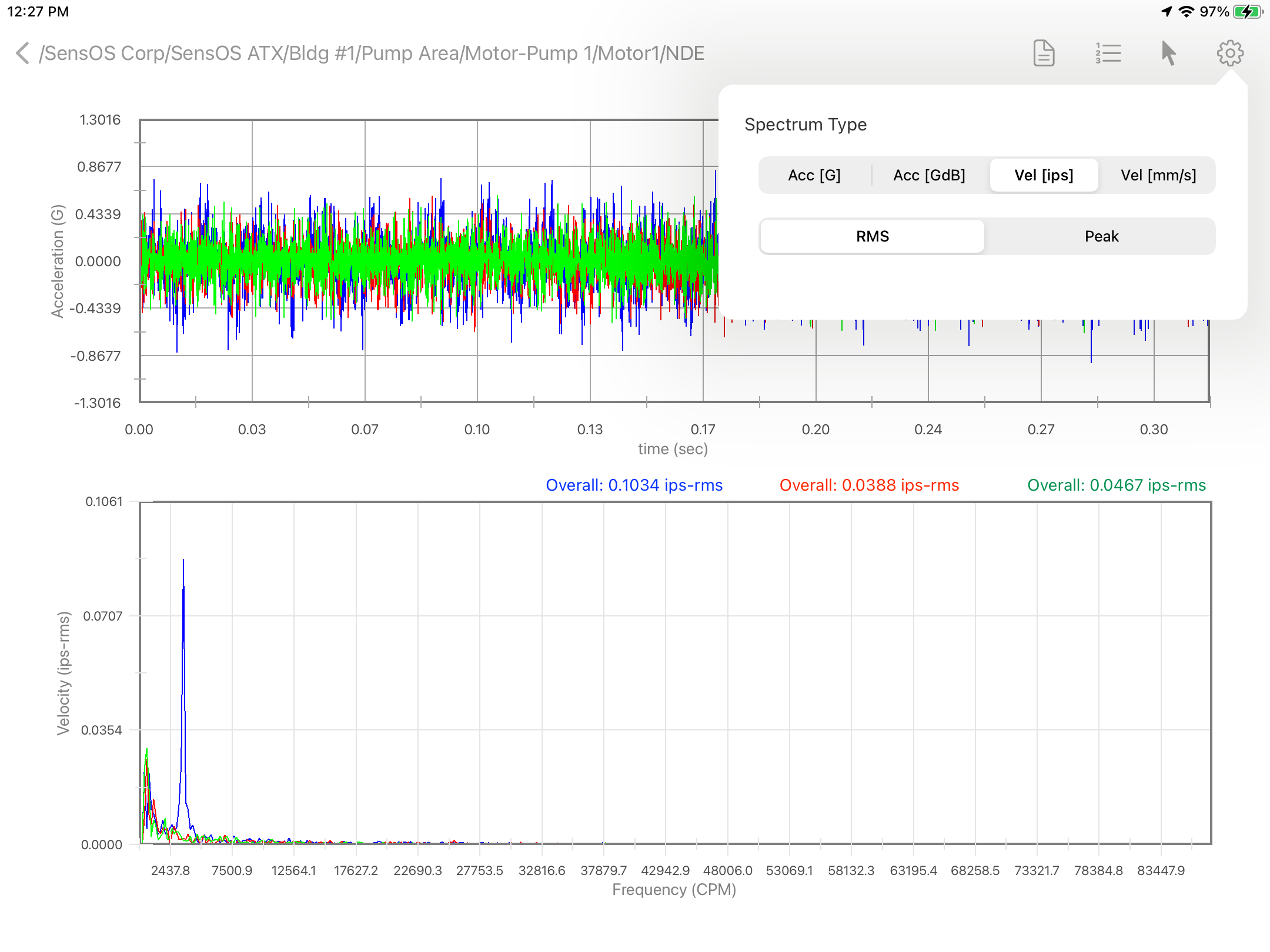Select Vel [mm/s] spectrum type

point(1158,175)
